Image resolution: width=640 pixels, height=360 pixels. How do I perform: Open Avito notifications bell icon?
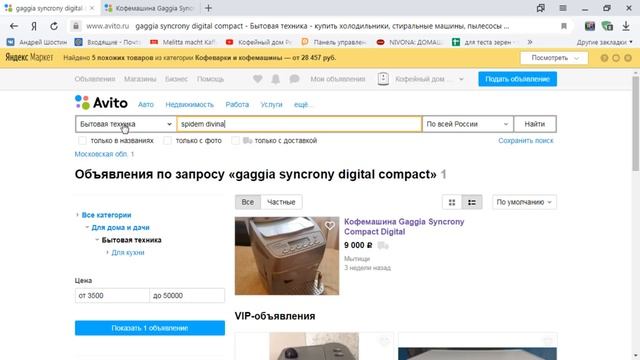point(276,79)
